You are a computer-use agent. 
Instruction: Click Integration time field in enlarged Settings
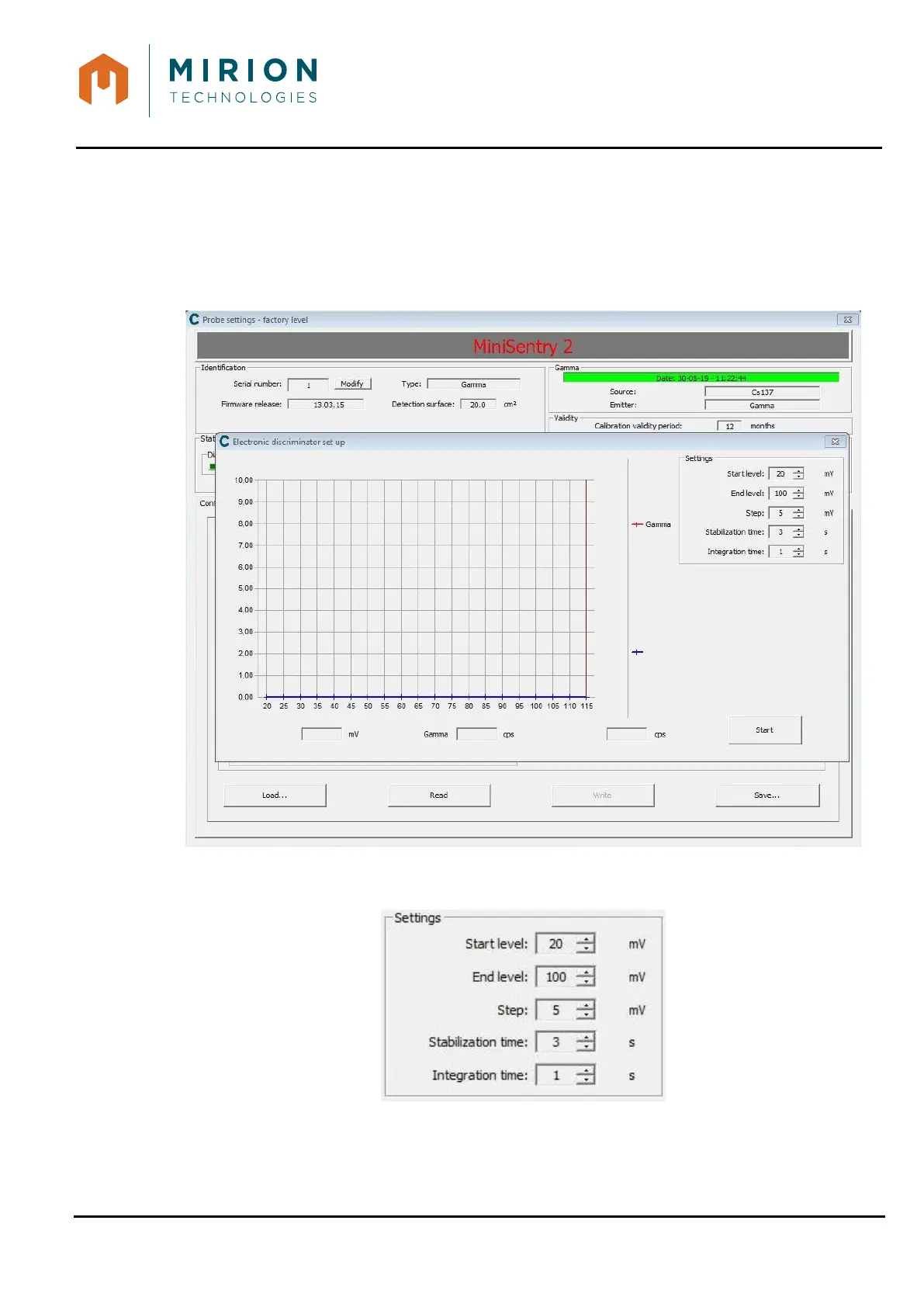coord(556,1075)
